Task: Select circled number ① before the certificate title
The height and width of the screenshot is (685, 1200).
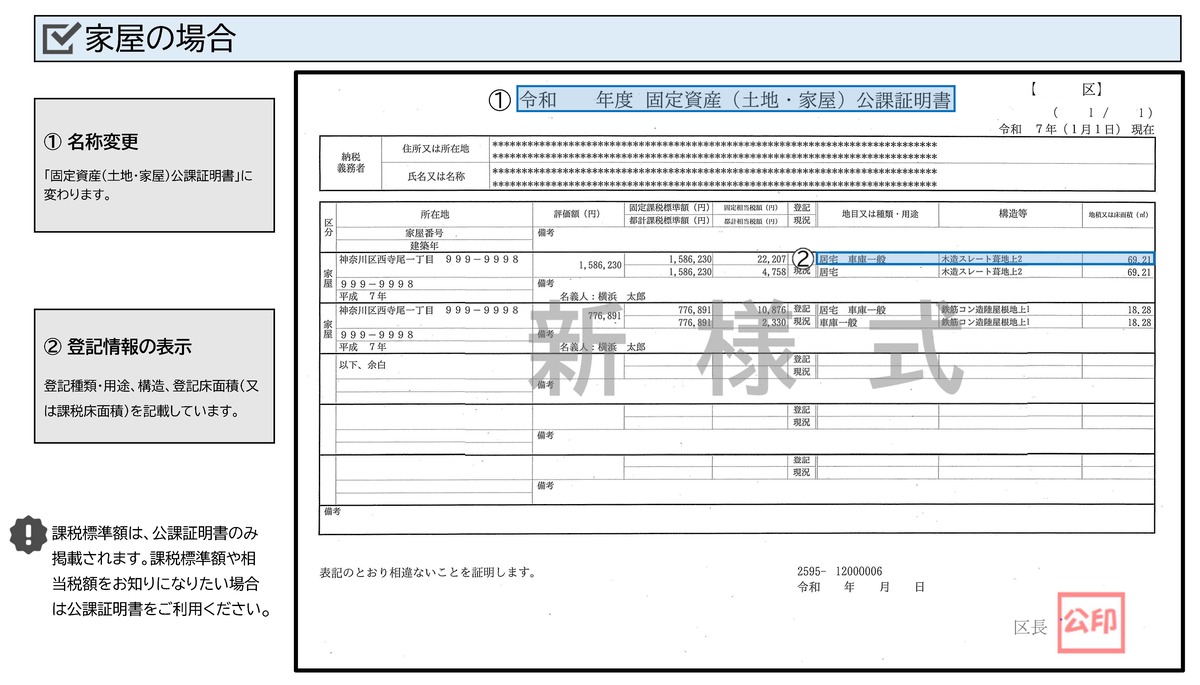Action: click(498, 98)
